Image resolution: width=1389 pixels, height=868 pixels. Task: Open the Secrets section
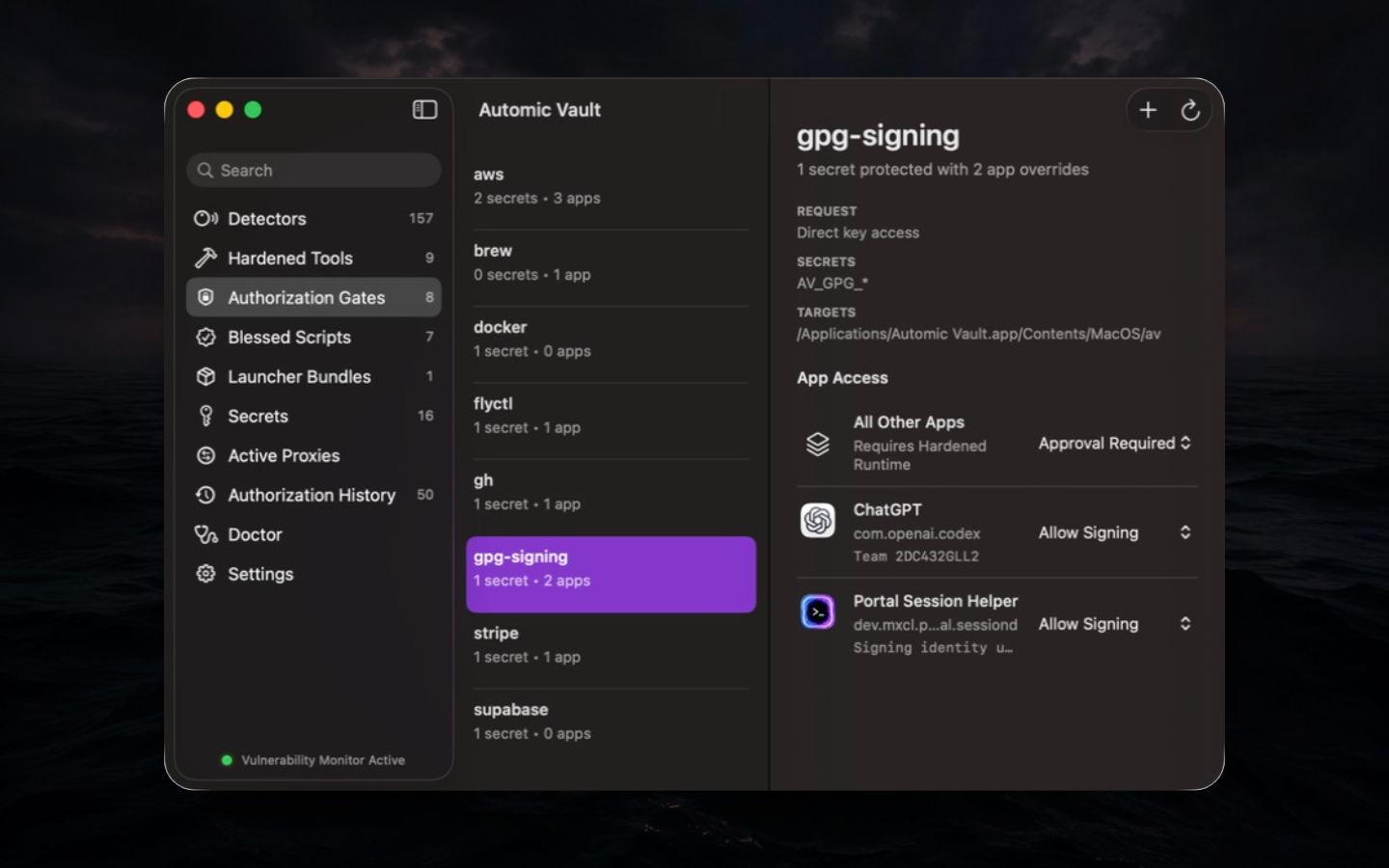tap(313, 416)
